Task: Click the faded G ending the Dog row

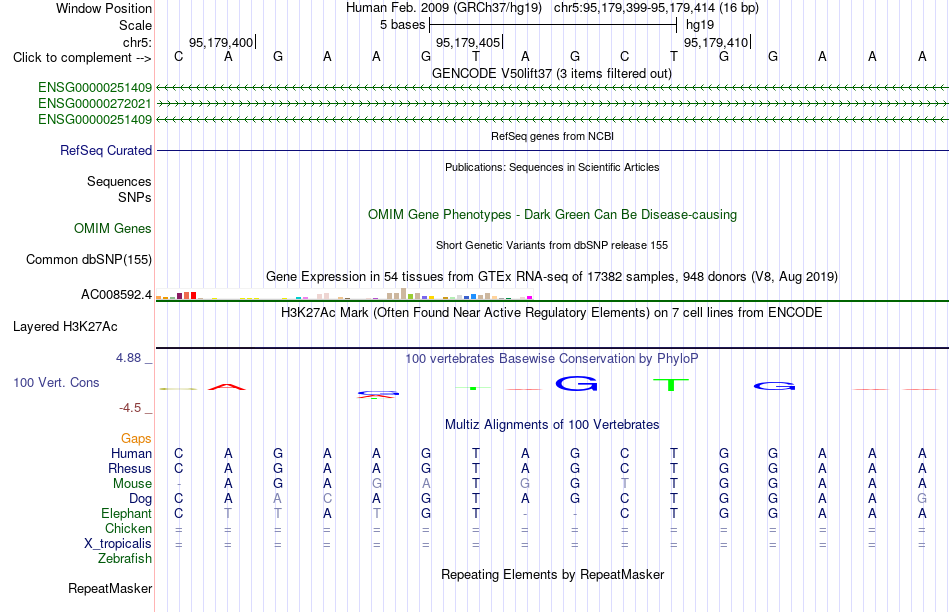Action: pyautogui.click(x=922, y=499)
